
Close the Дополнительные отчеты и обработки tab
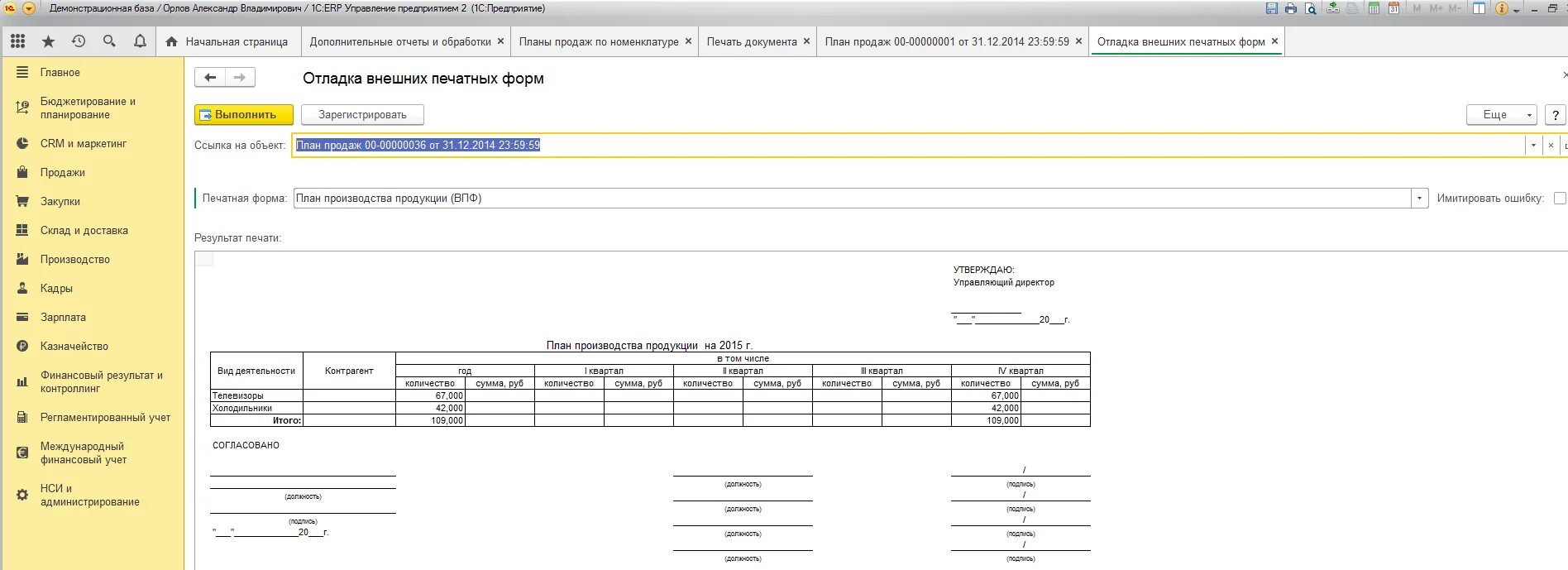(500, 41)
